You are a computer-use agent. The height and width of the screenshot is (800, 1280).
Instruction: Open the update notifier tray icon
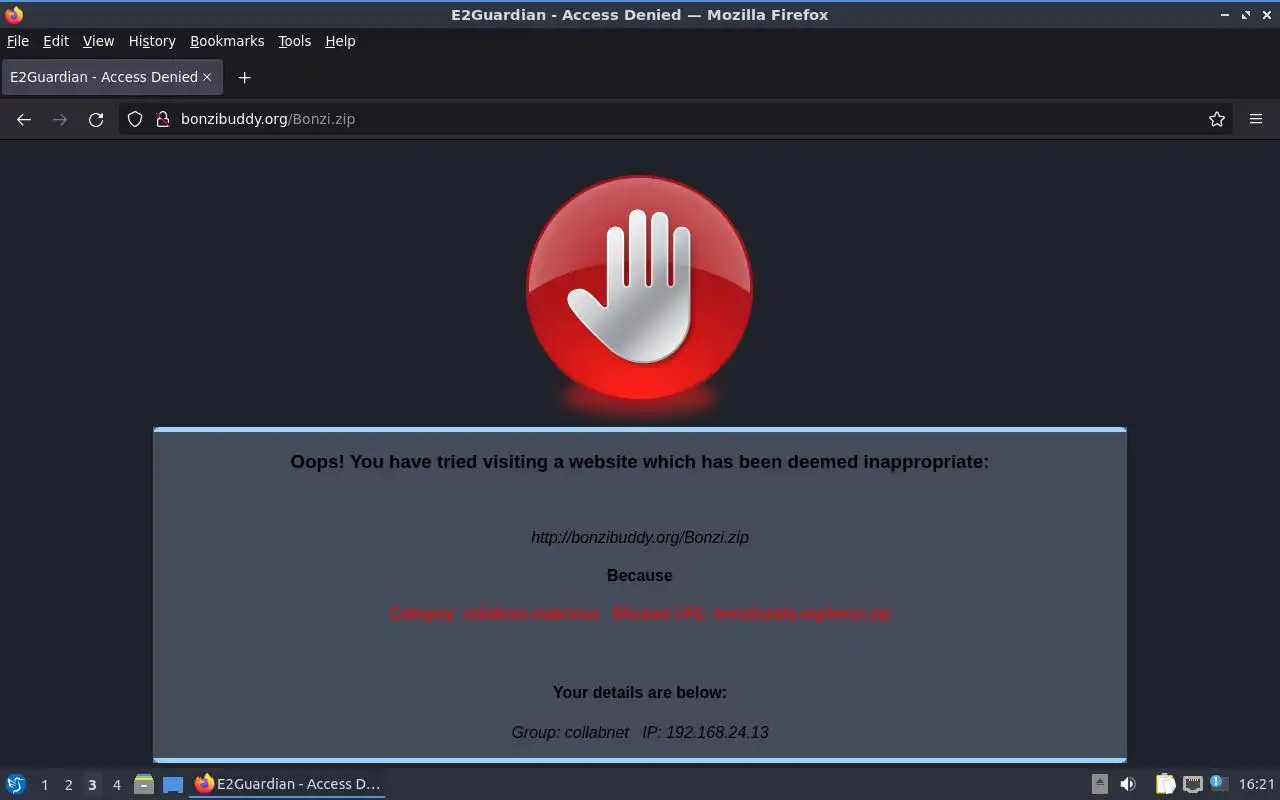pyautogui.click(x=1218, y=783)
